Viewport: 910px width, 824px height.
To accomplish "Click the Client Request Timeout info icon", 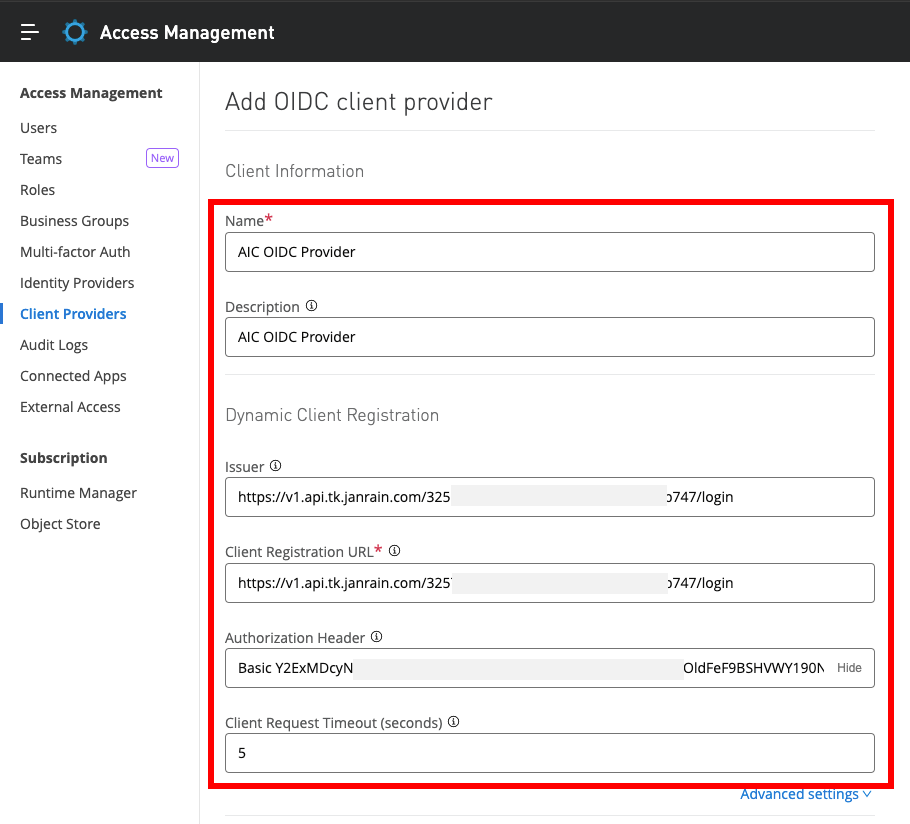I will pos(453,722).
